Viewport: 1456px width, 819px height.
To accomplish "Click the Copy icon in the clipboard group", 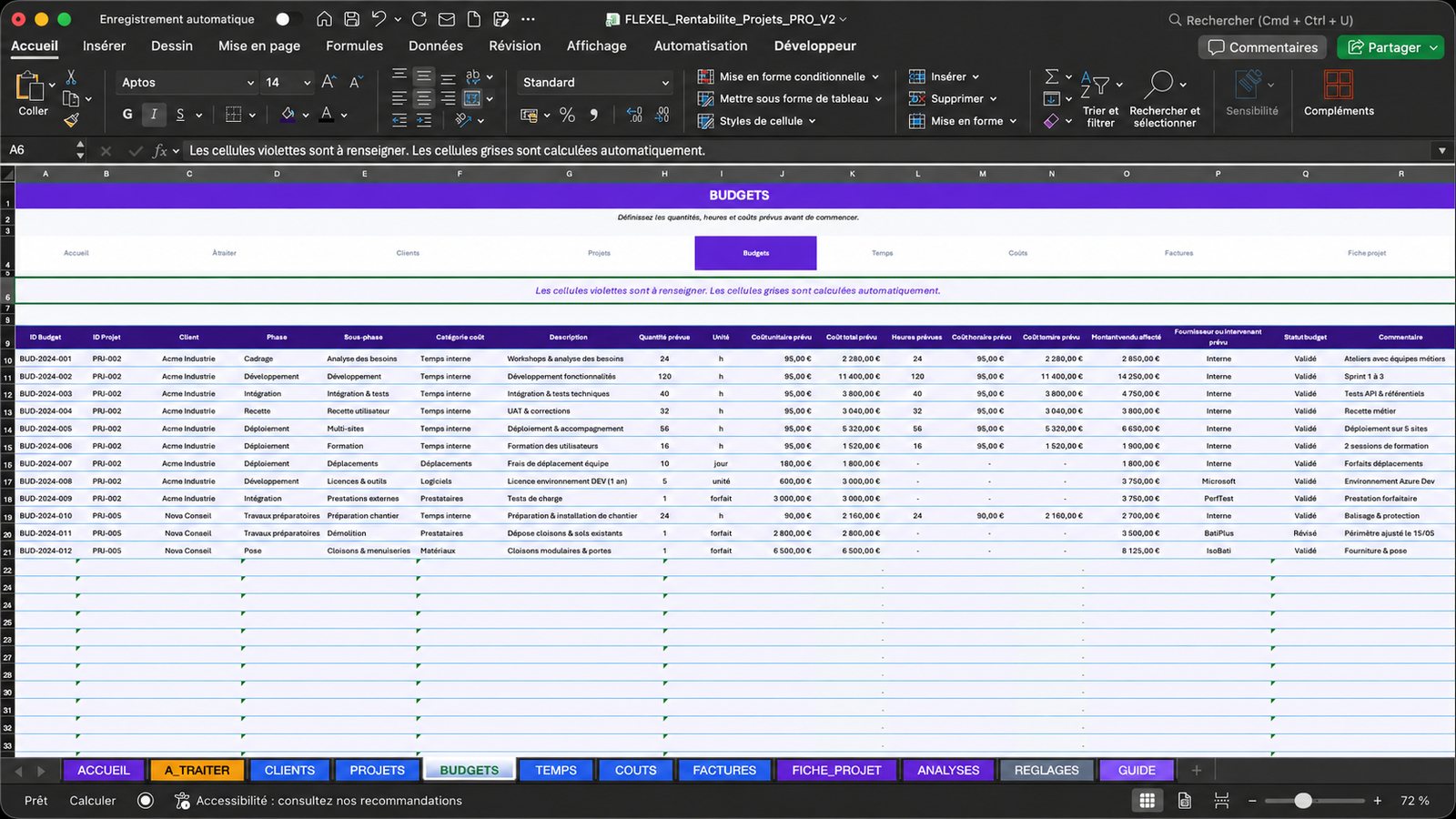I will coord(71,98).
